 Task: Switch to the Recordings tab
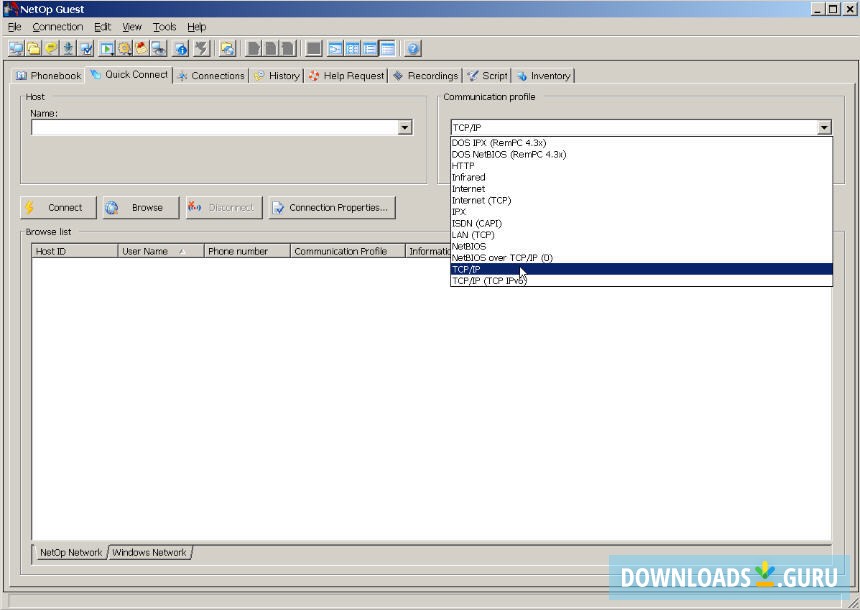point(426,76)
